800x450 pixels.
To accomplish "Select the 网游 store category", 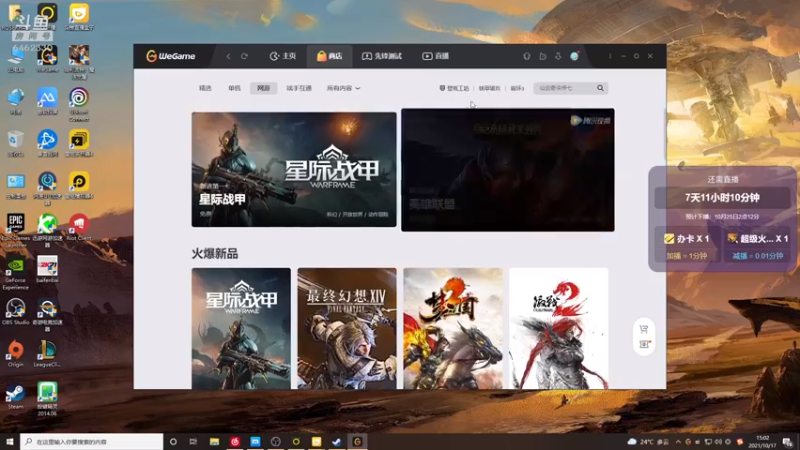I will 263,88.
